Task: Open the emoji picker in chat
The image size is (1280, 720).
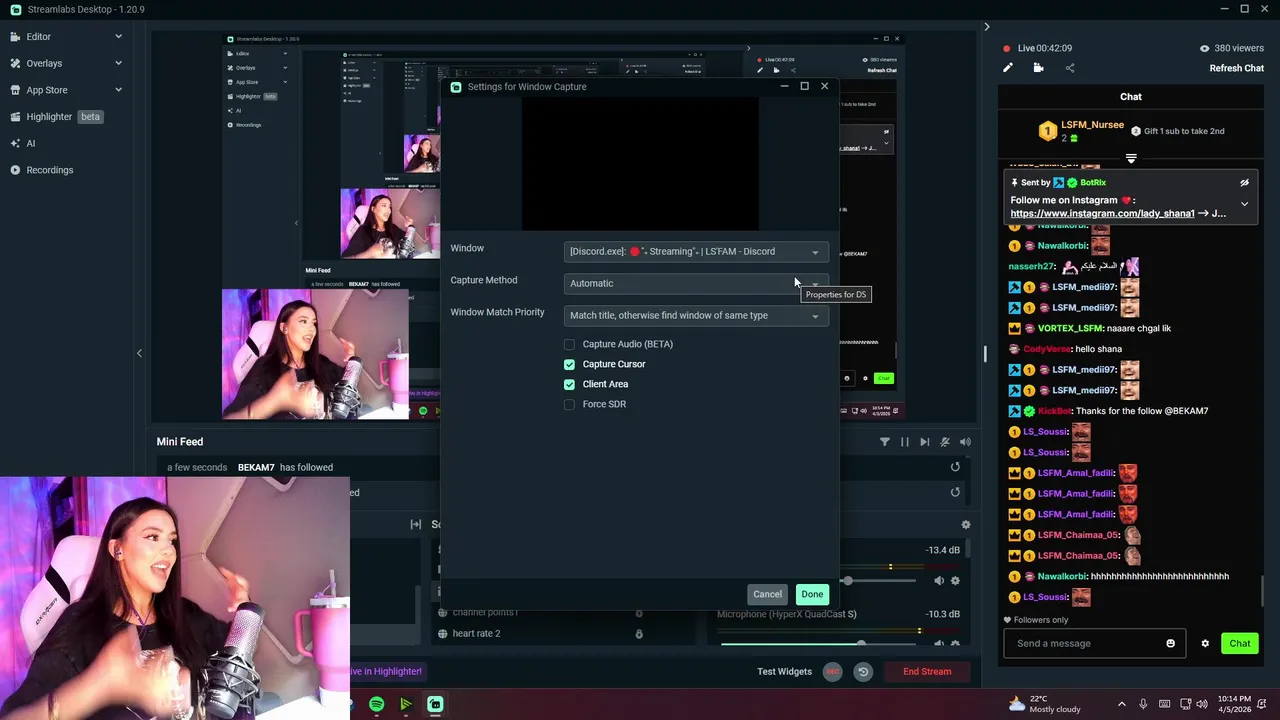Action: pyautogui.click(x=1170, y=643)
